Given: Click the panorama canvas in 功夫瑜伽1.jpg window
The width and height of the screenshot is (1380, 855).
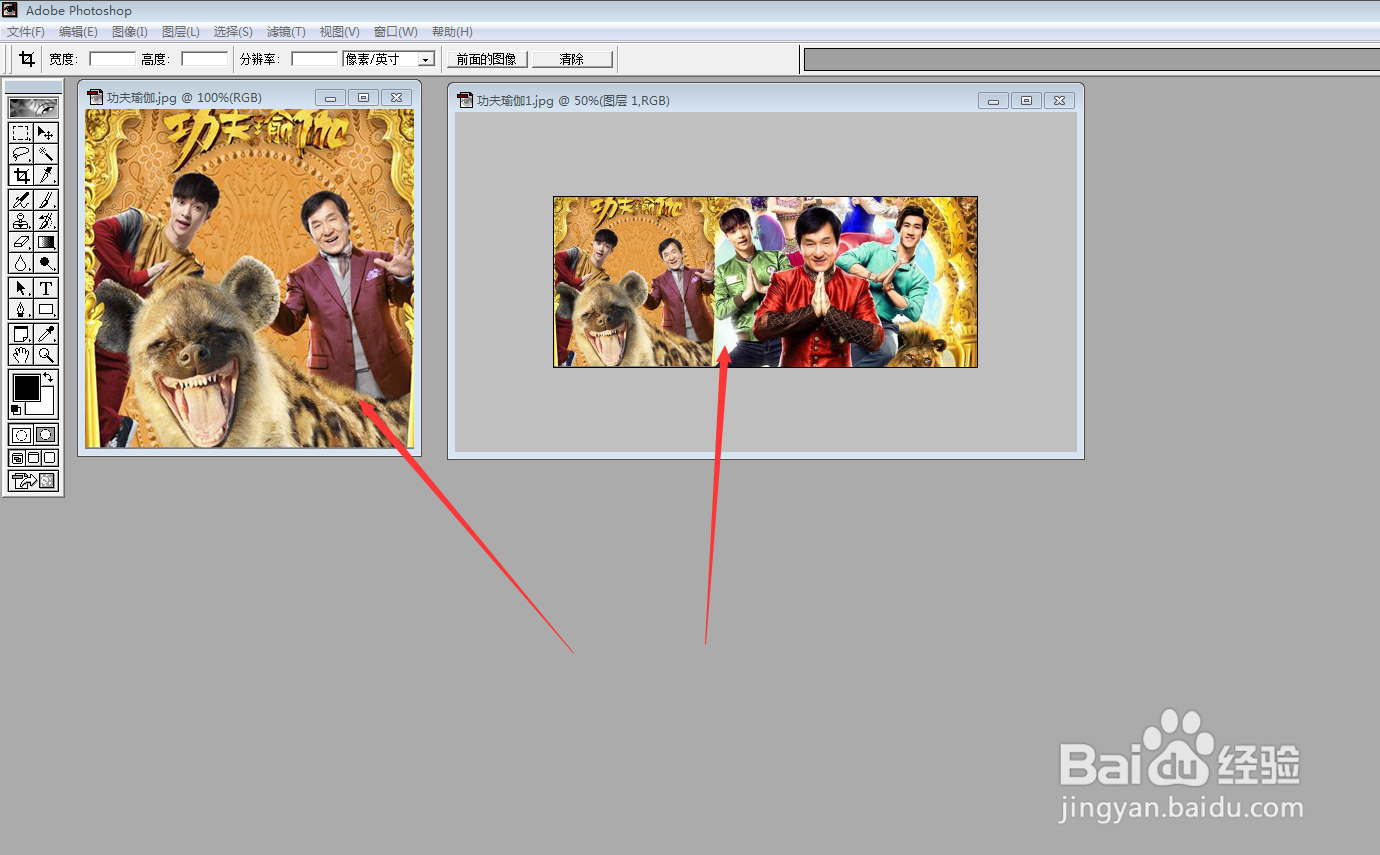Looking at the screenshot, I should [x=765, y=282].
